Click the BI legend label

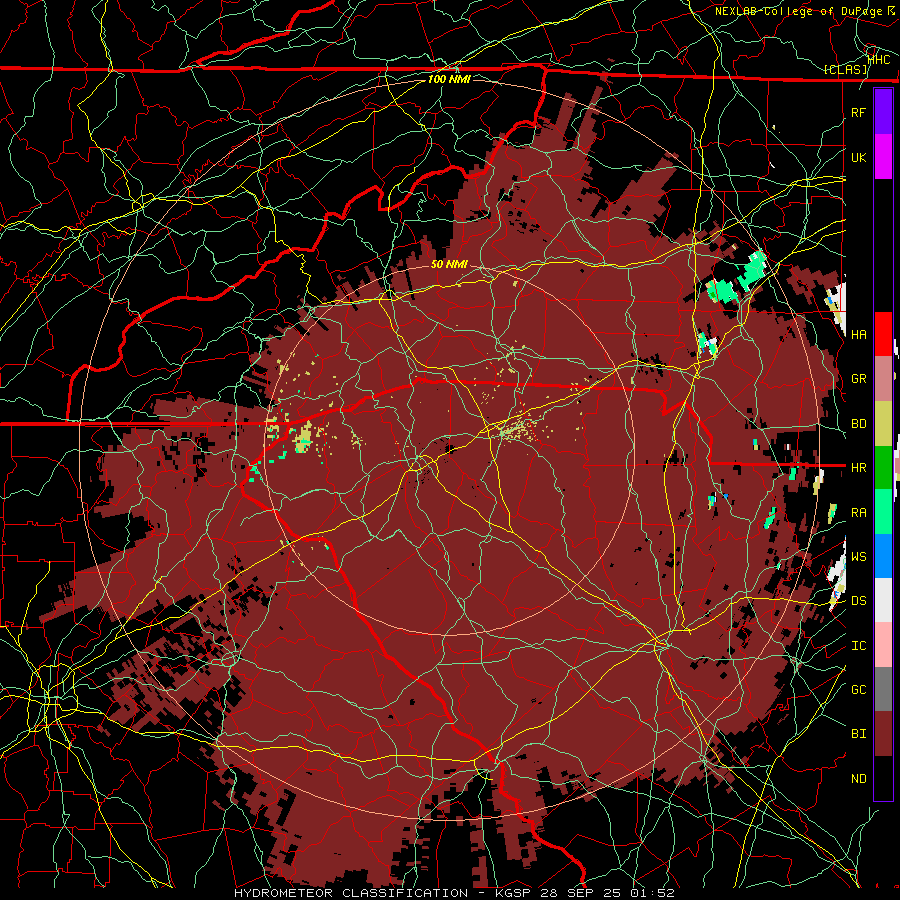pos(858,734)
